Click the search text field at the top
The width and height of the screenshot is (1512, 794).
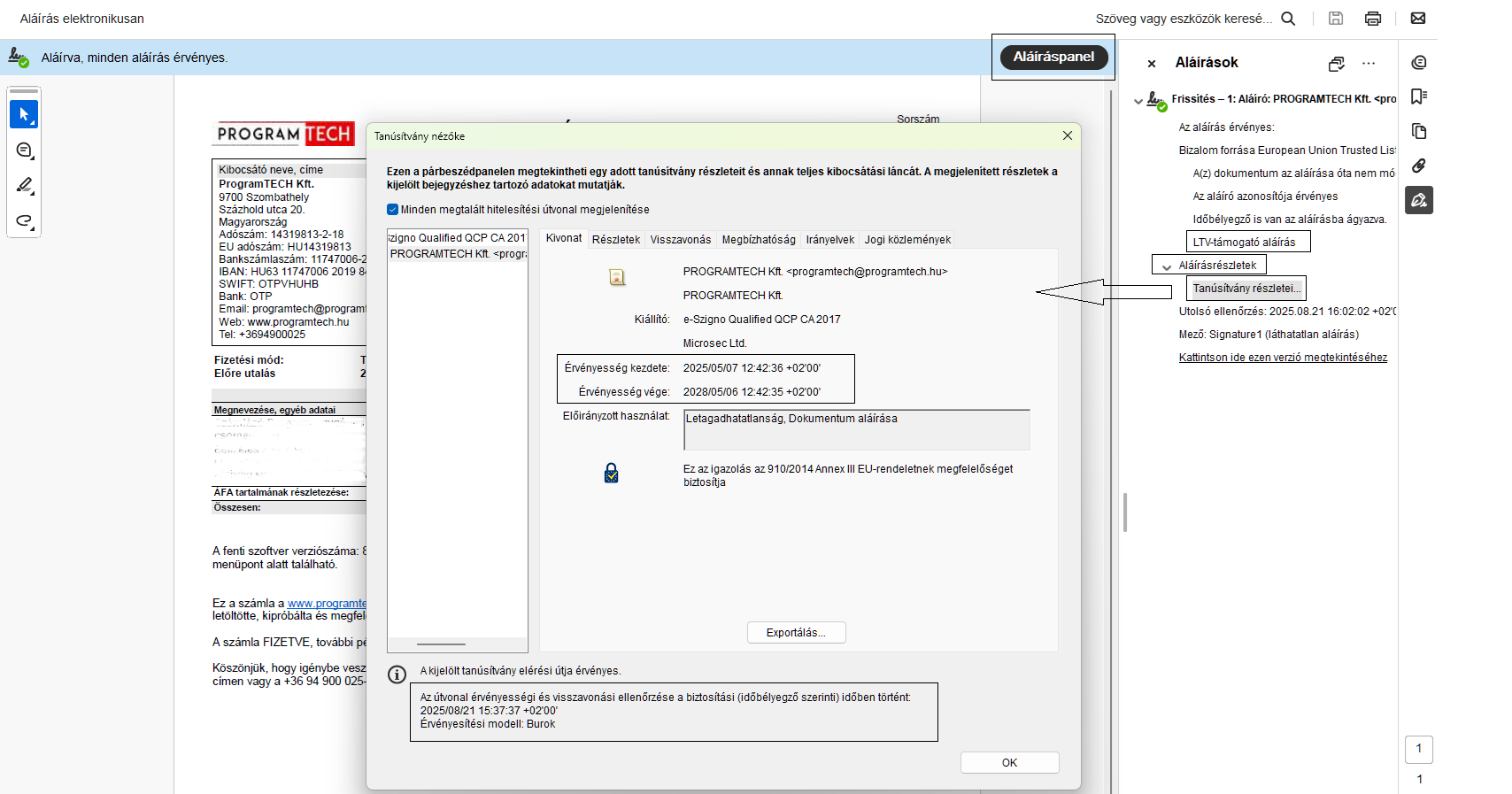coord(1184,19)
